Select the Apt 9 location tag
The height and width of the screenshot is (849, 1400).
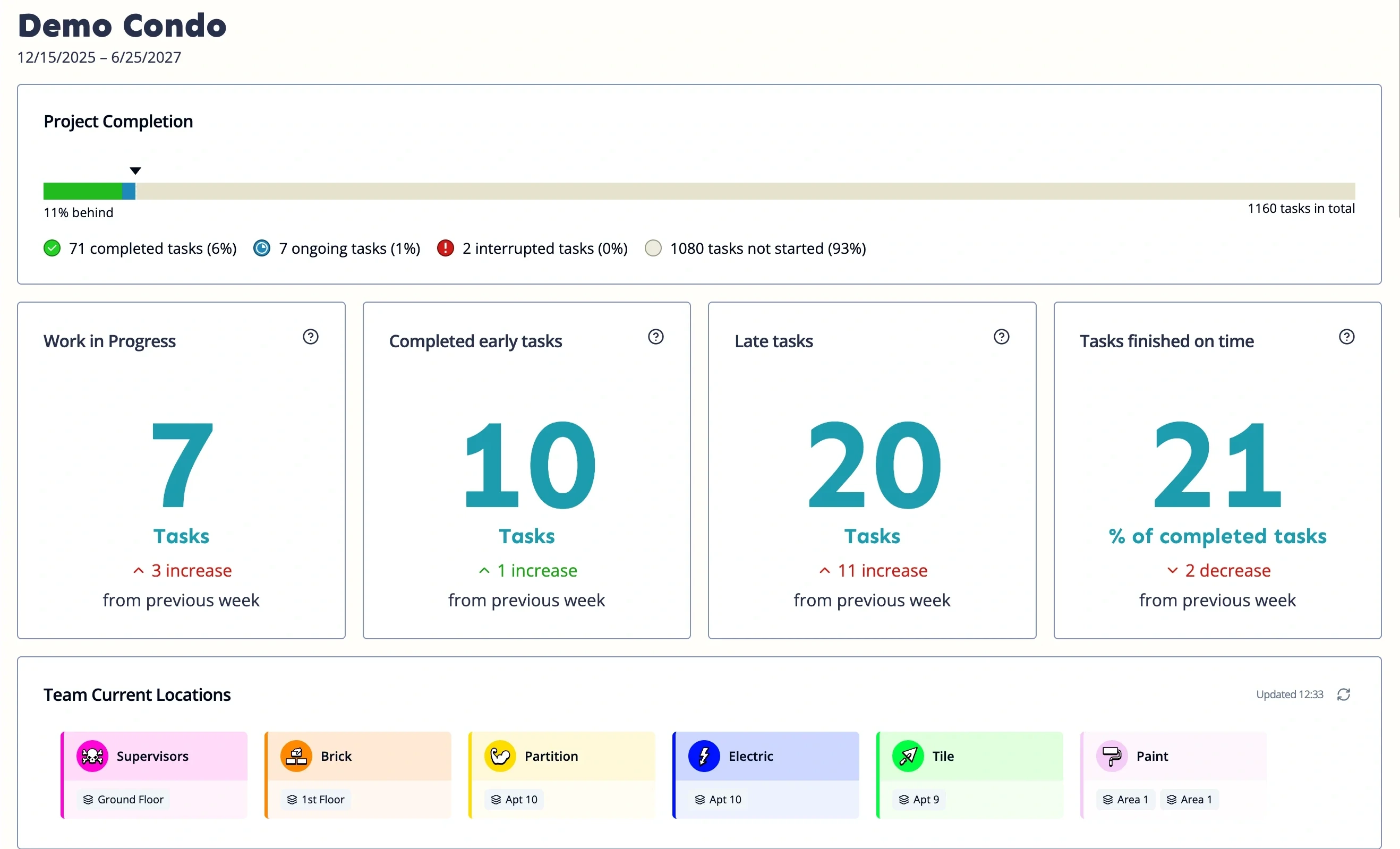click(919, 800)
